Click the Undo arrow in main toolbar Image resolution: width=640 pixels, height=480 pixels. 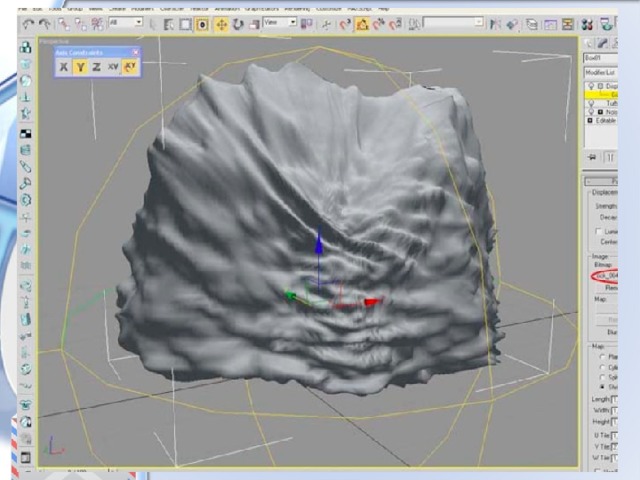pyautogui.click(x=28, y=22)
